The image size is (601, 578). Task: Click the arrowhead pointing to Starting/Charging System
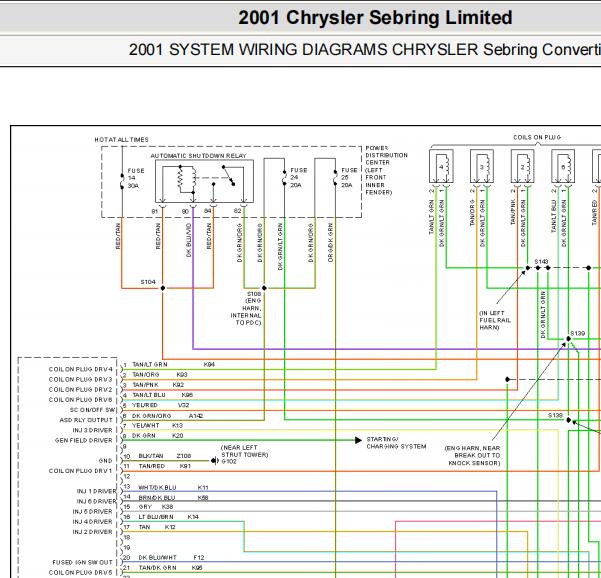point(358,440)
